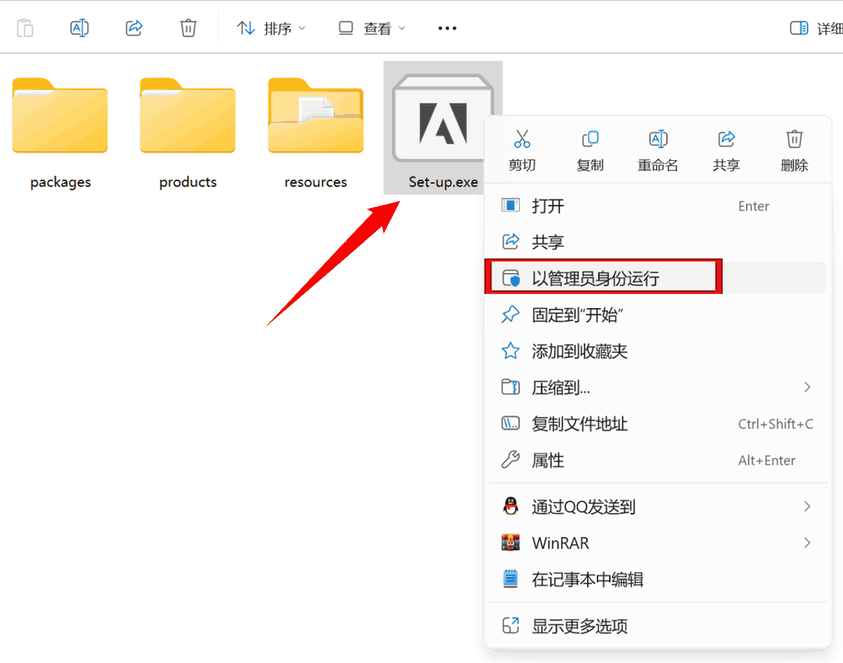Click the Alt+Enter shortcut text

pos(767,461)
